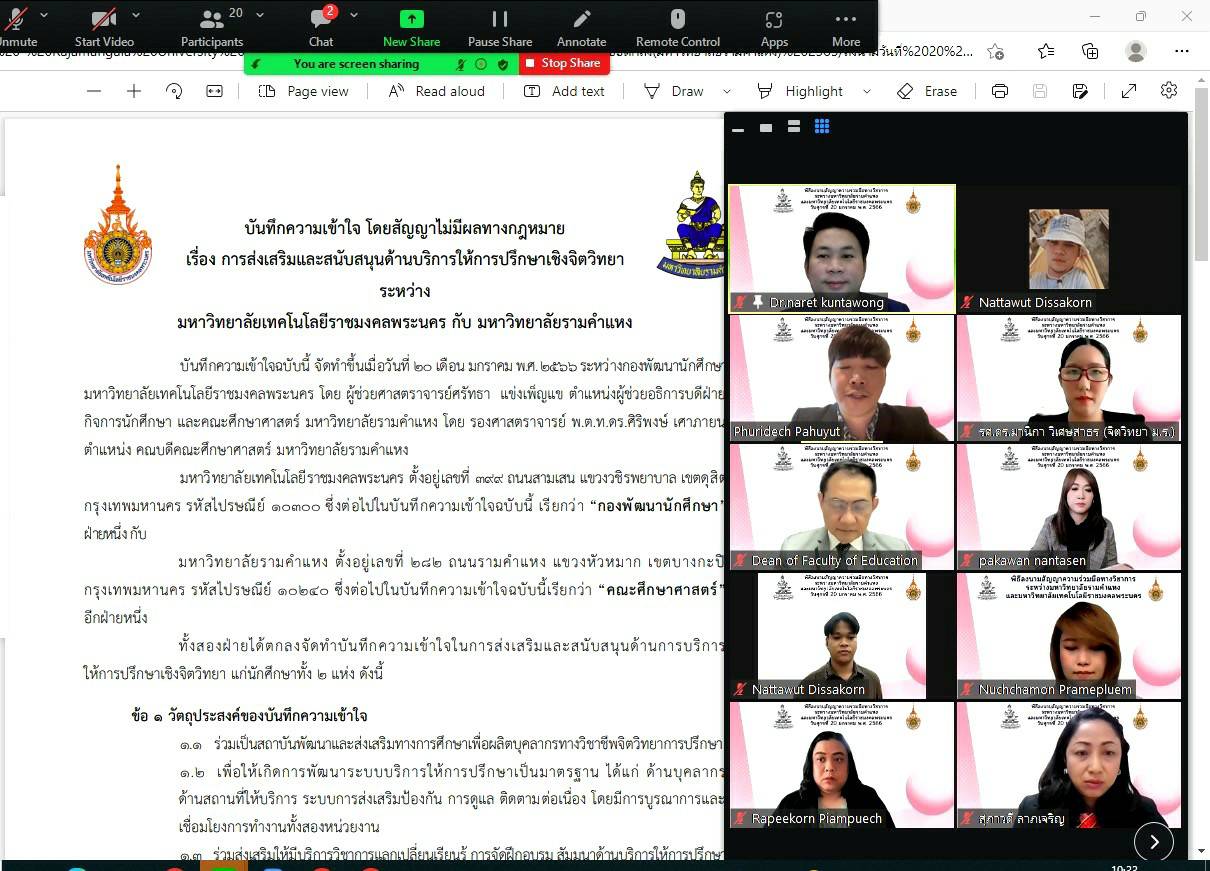Open PDF viewer settings gear
Viewport: 1210px width, 871px height.
tap(1169, 91)
